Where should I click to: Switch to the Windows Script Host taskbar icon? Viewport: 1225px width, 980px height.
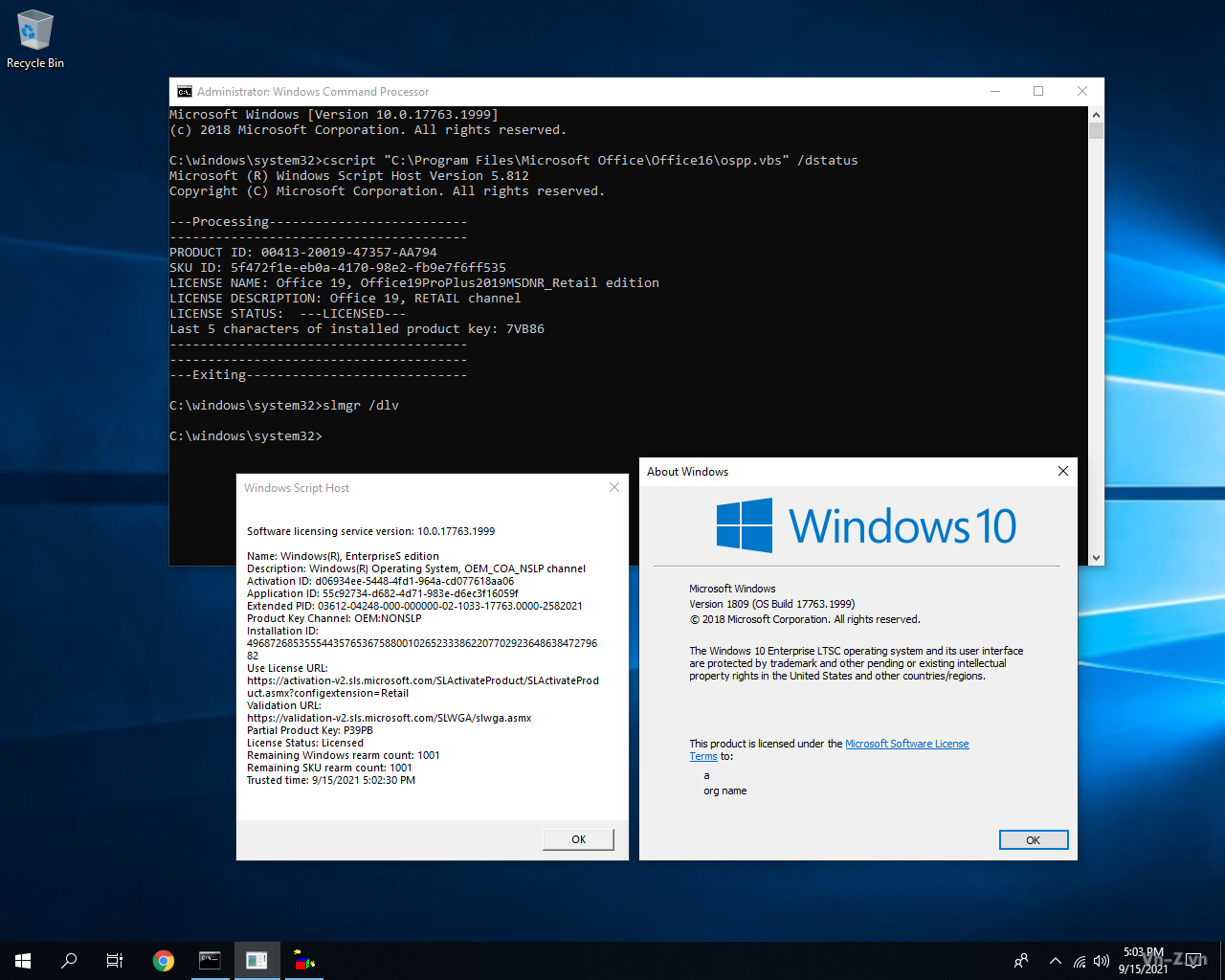point(303,961)
